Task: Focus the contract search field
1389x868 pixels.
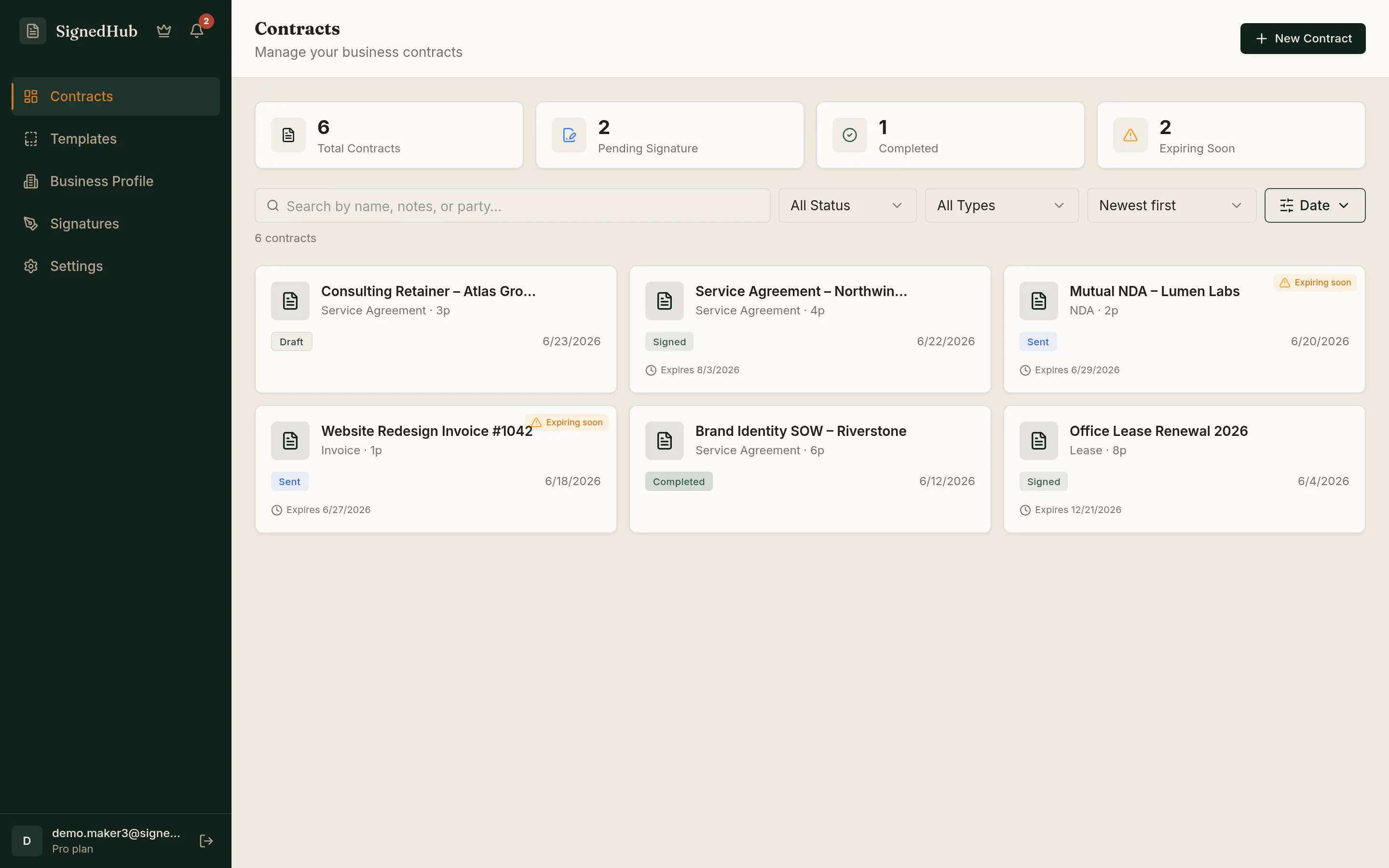Action: click(x=513, y=205)
